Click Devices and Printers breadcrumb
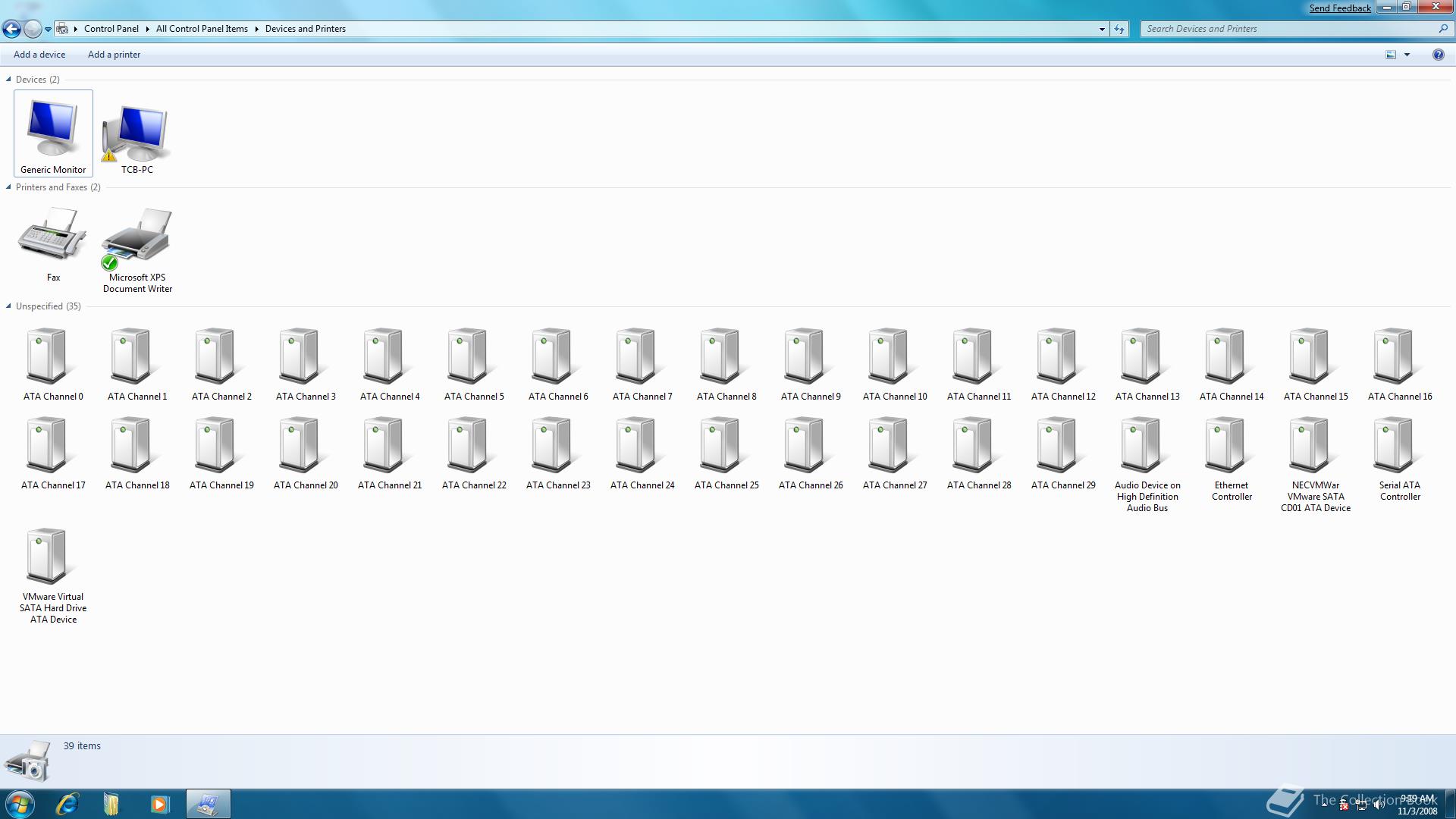The width and height of the screenshot is (1456, 819). [306, 29]
